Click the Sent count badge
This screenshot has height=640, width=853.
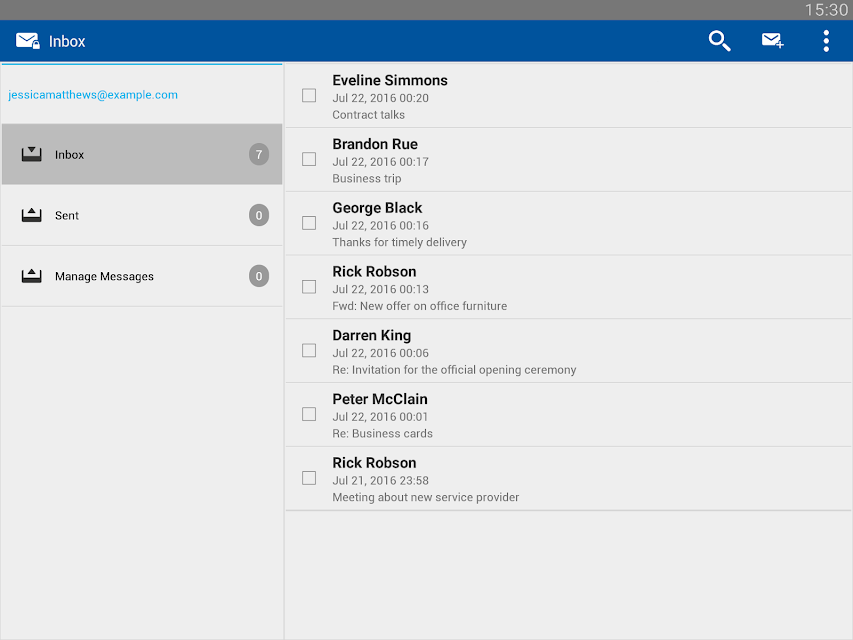point(259,216)
